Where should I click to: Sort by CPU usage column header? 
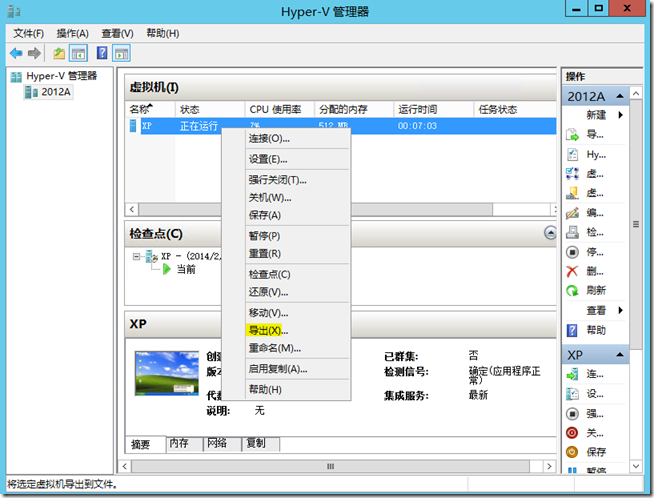tap(279, 109)
